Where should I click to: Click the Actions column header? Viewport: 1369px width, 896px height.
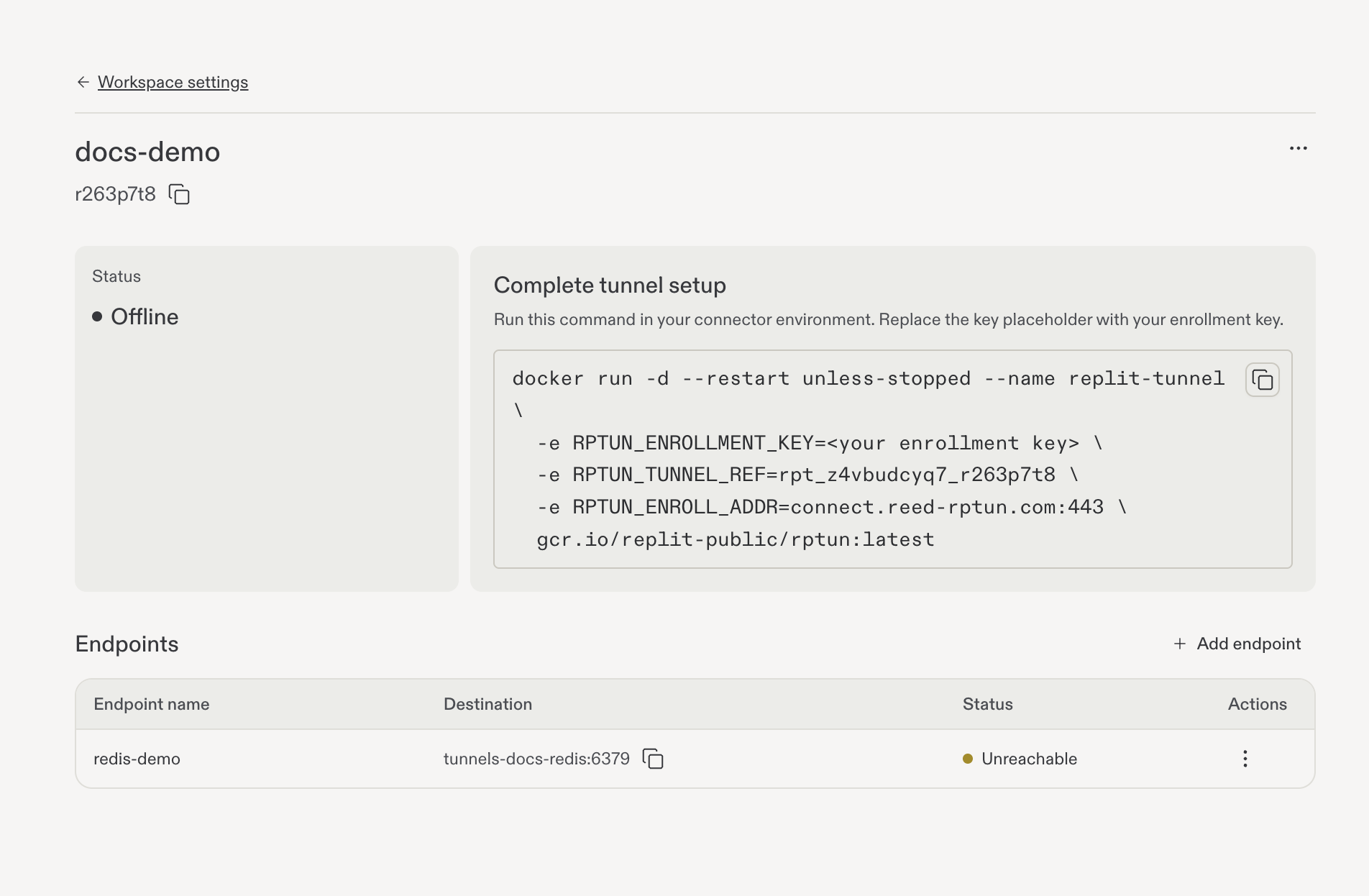[x=1257, y=704]
